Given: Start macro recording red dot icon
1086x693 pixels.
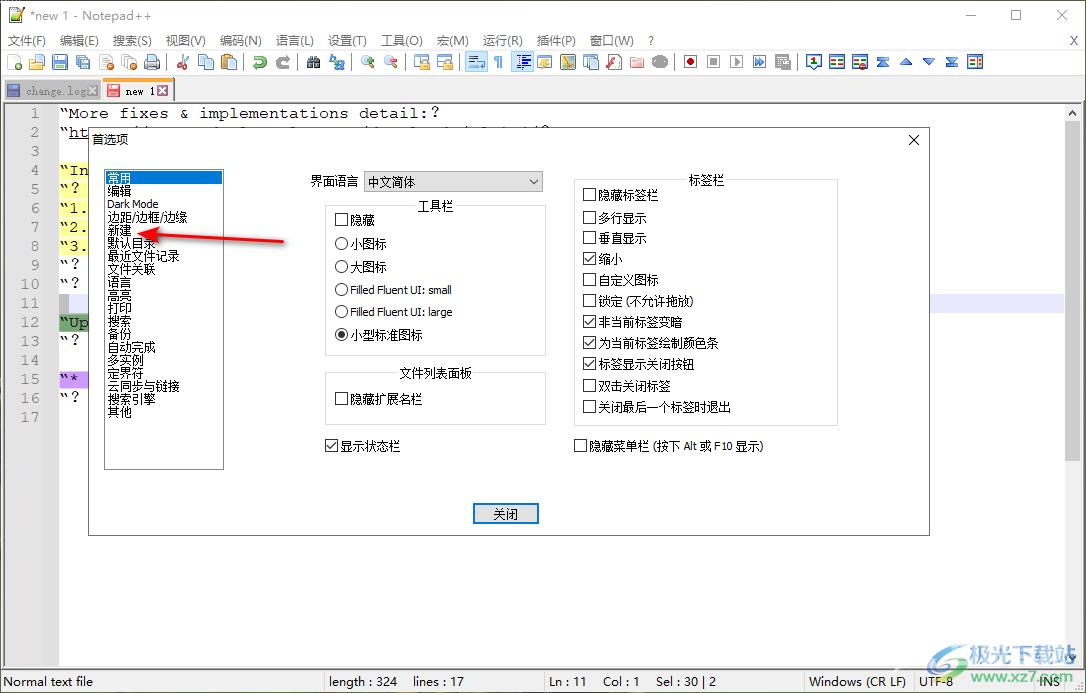Looking at the screenshot, I should (x=690, y=62).
